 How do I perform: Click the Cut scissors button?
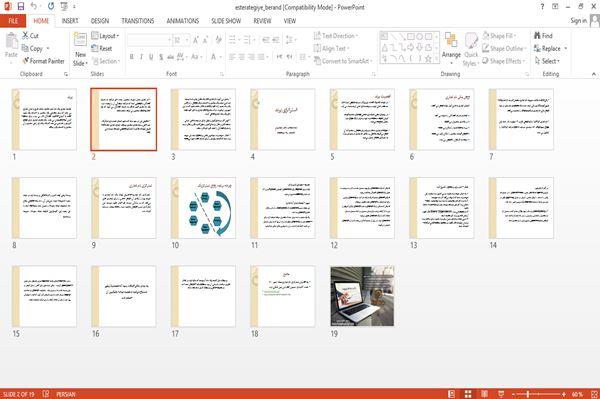[30, 36]
